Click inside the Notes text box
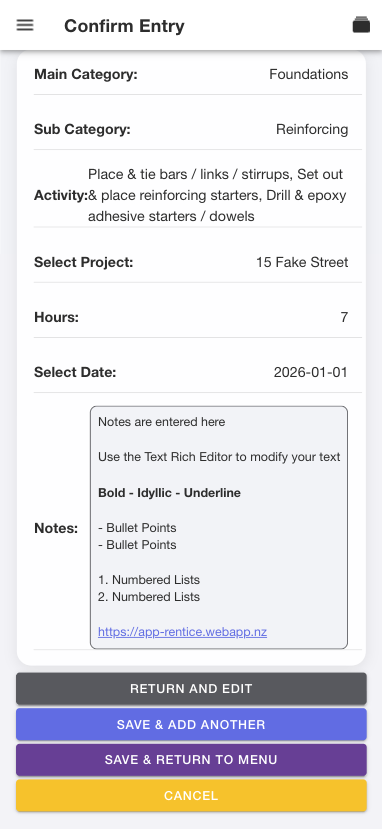382x829 pixels. [x=219, y=527]
